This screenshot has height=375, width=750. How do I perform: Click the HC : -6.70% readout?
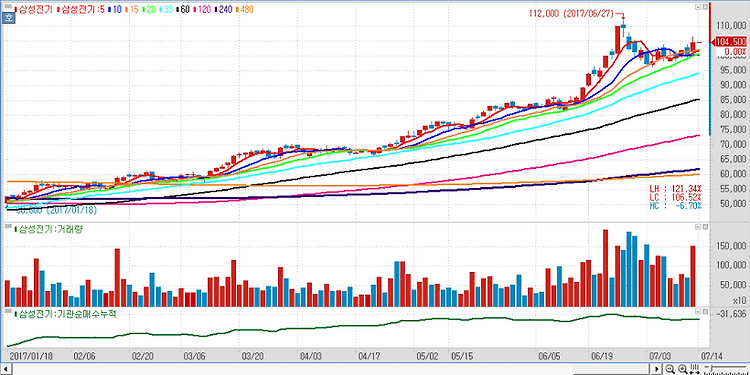(x=676, y=206)
